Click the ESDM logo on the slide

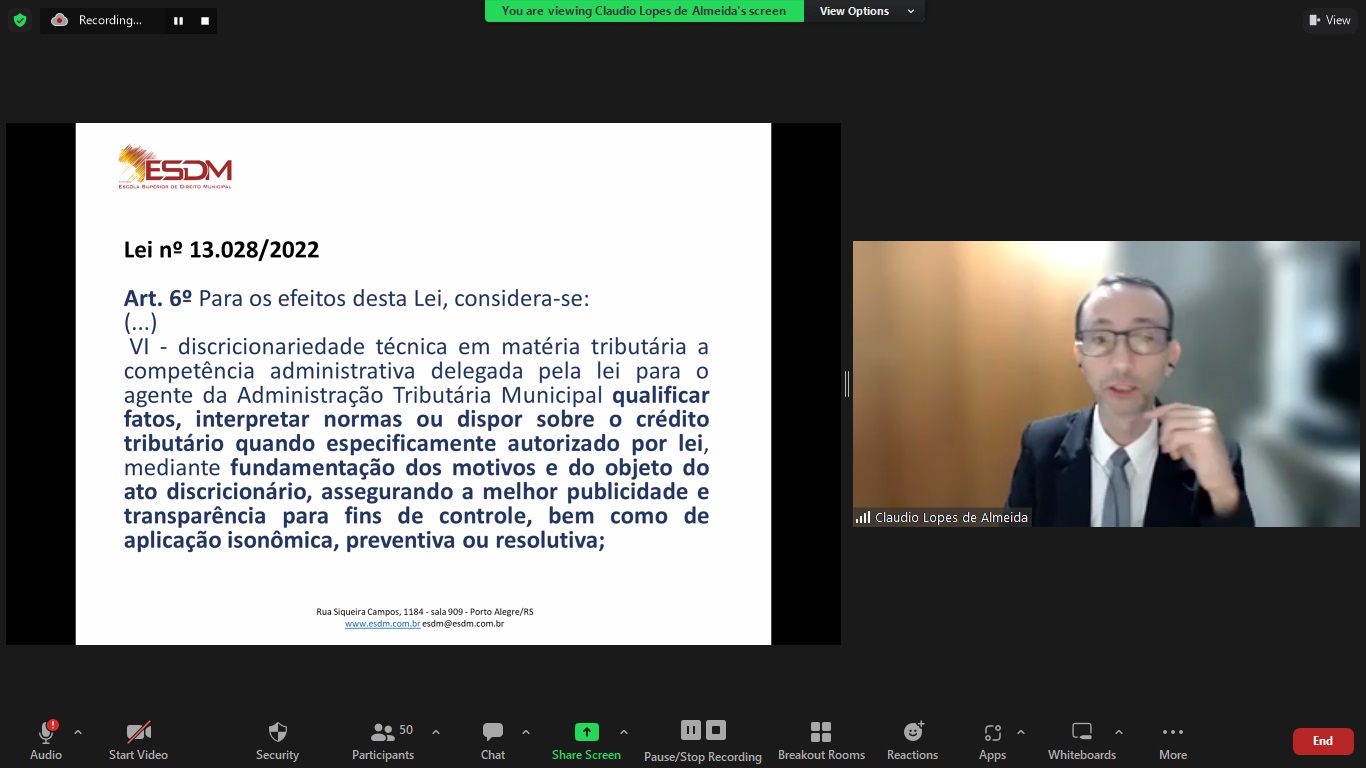pos(175,167)
